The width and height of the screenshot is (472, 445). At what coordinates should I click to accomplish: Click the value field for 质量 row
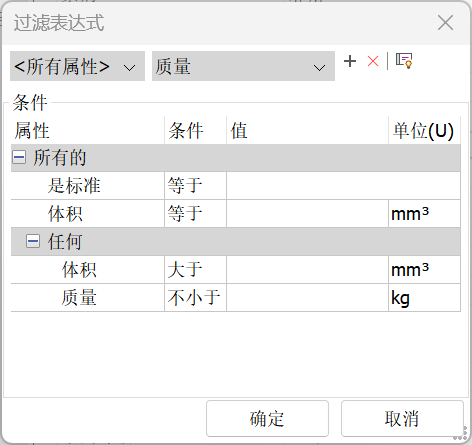307,298
